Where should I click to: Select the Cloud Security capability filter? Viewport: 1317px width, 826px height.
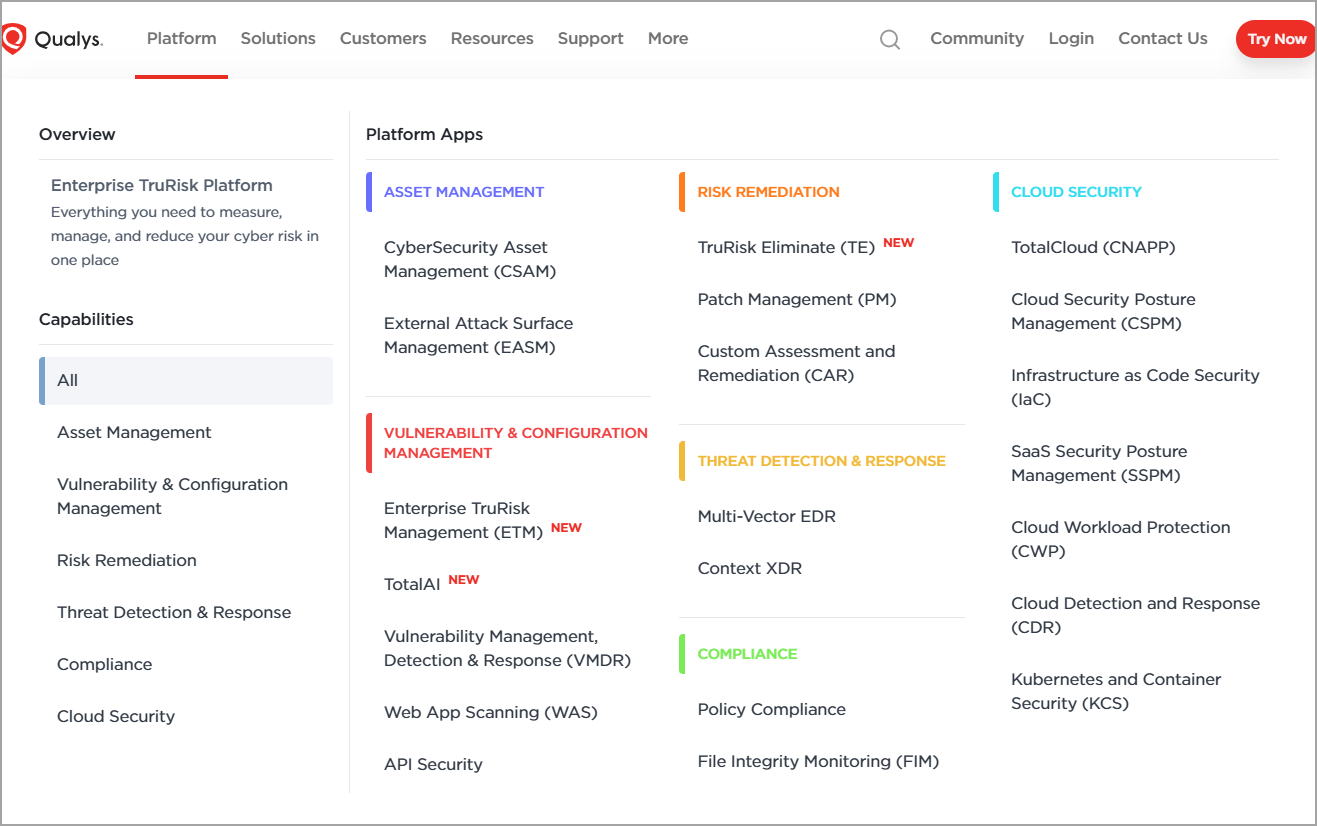(116, 716)
